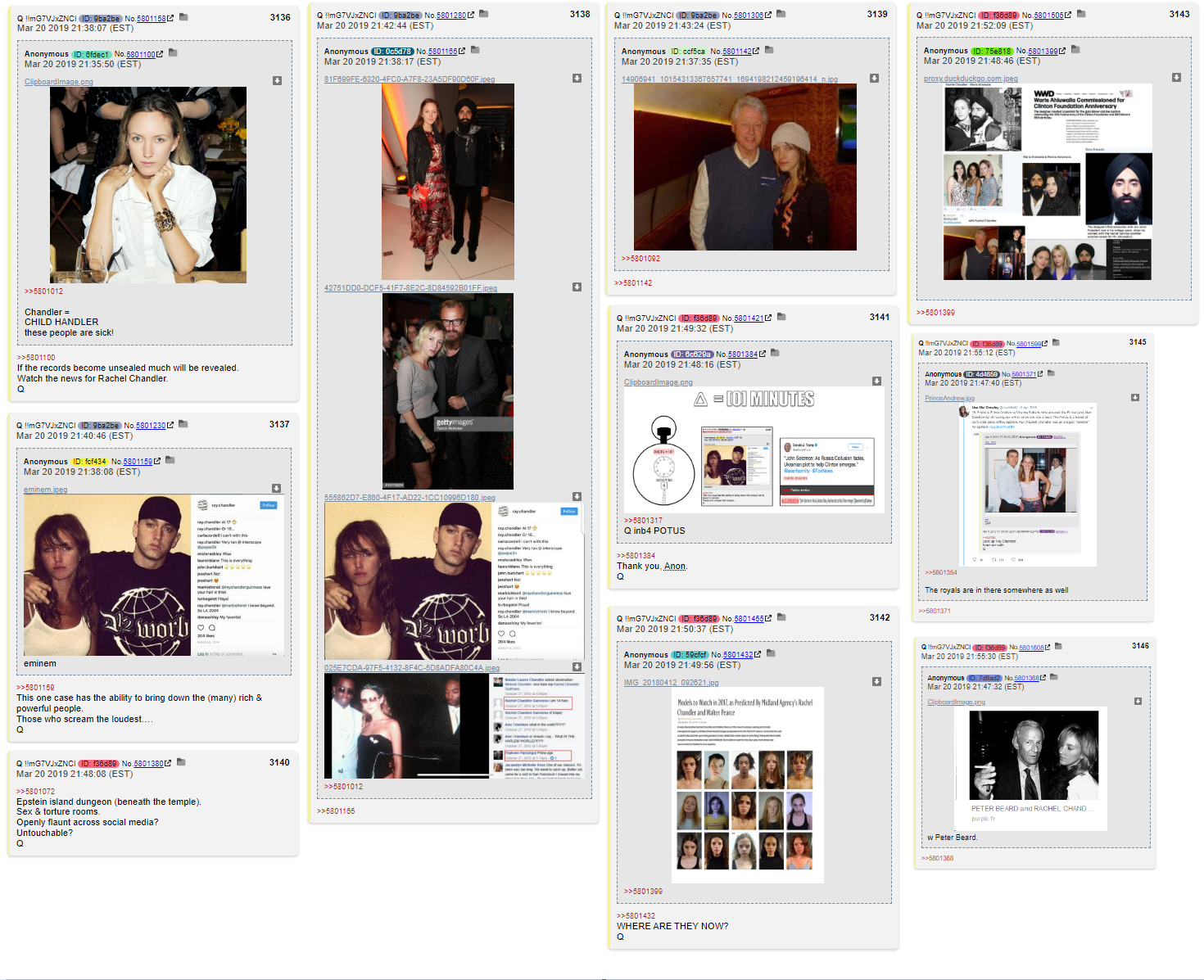The height and width of the screenshot is (980, 1204).
Task: Open folder icon next to No.5801280
Action: click(x=484, y=14)
